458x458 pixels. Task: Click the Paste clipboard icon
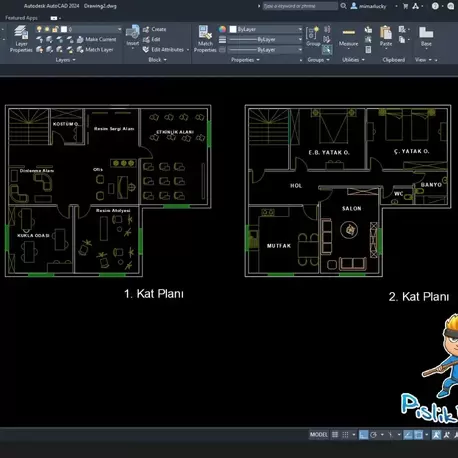tap(386, 36)
